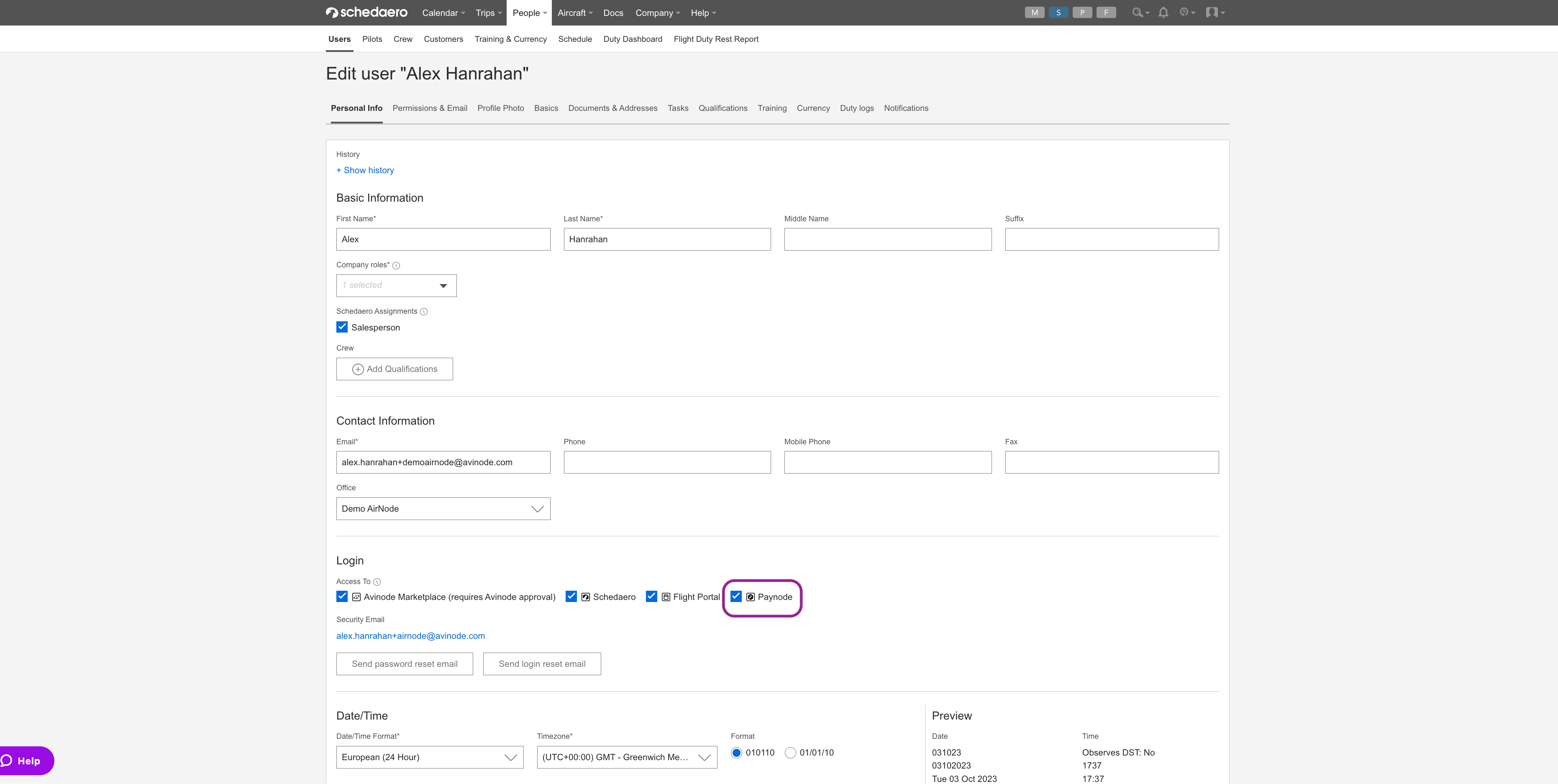Open the Help menu in top bar

tap(703, 13)
